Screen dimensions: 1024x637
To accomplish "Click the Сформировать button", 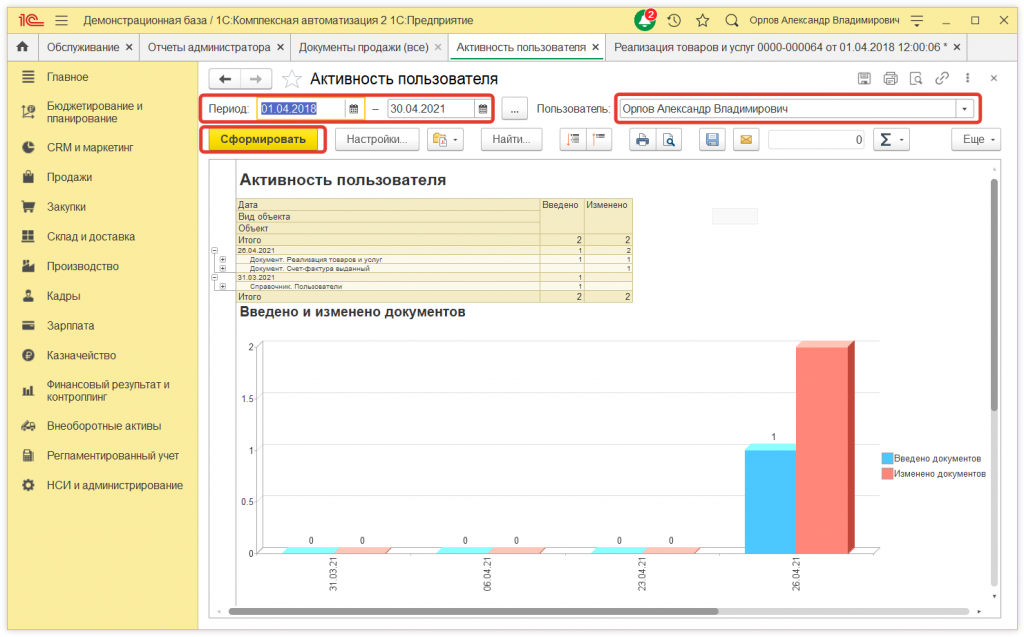I will (263, 140).
